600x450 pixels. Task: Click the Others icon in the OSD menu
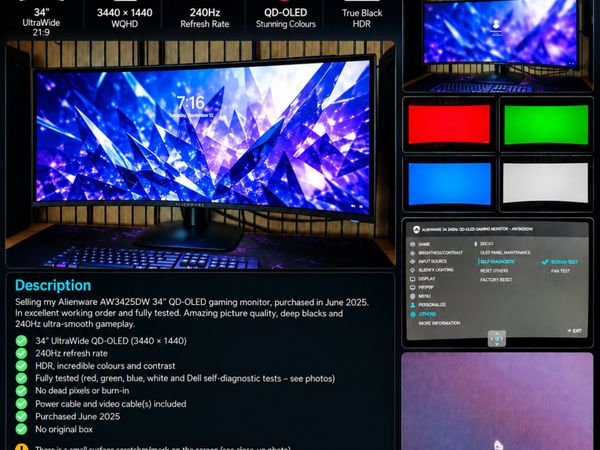click(x=412, y=314)
